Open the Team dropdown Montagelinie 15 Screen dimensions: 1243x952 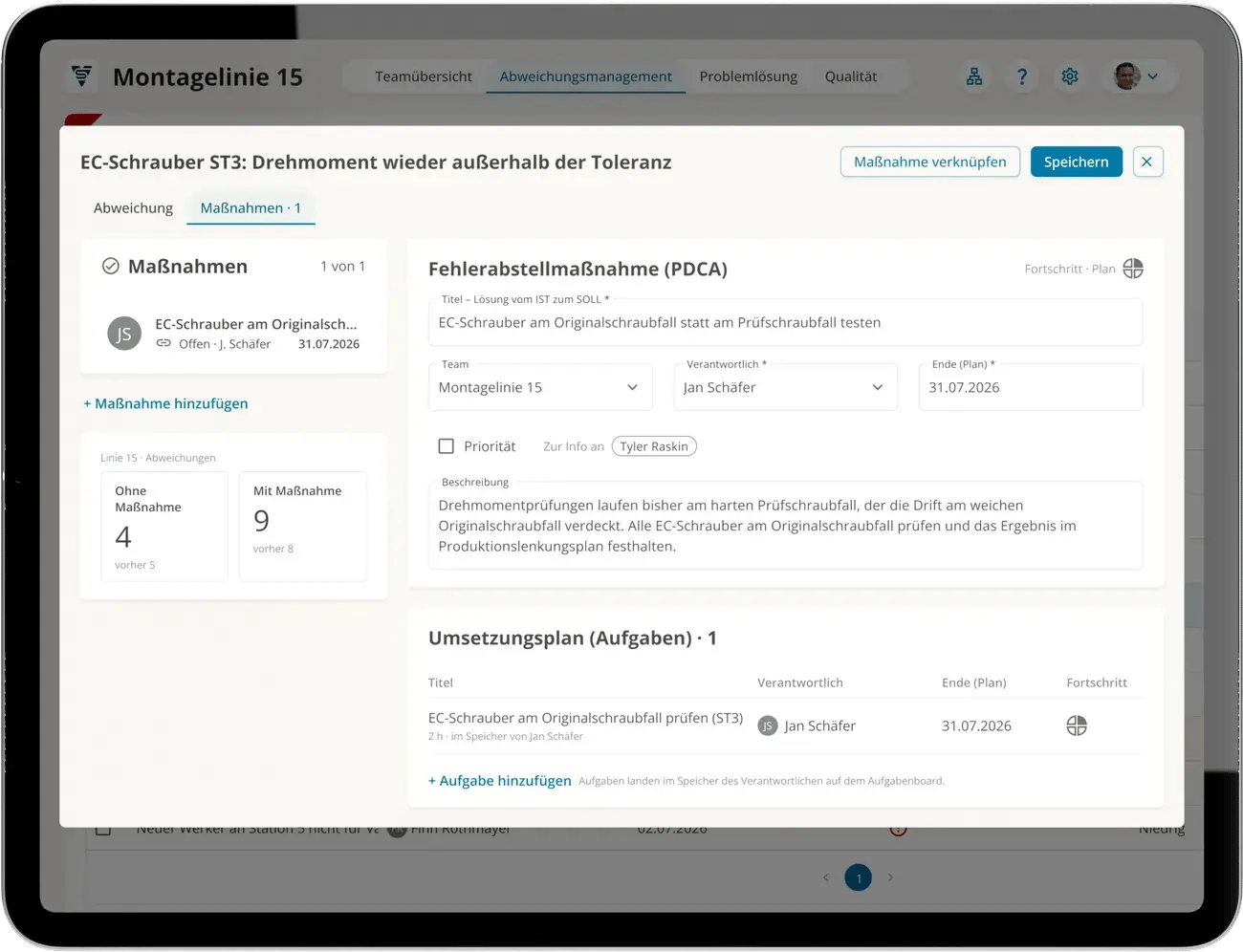[x=540, y=387]
